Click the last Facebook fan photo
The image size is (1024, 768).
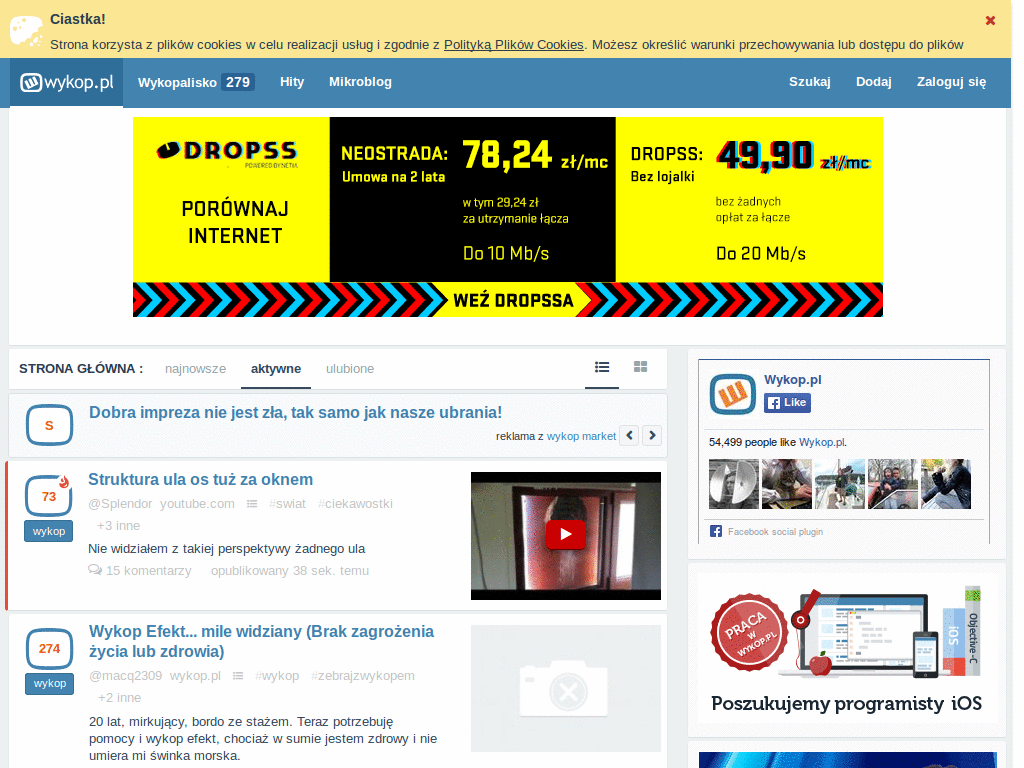946,484
